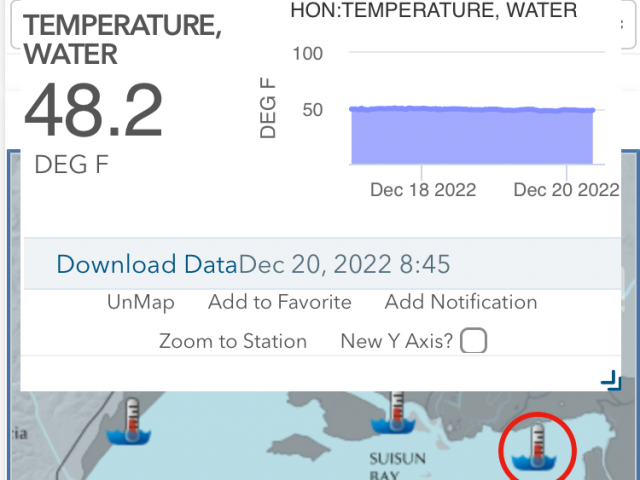Click the SUISUN BAY map label

pyautogui.click(x=397, y=466)
